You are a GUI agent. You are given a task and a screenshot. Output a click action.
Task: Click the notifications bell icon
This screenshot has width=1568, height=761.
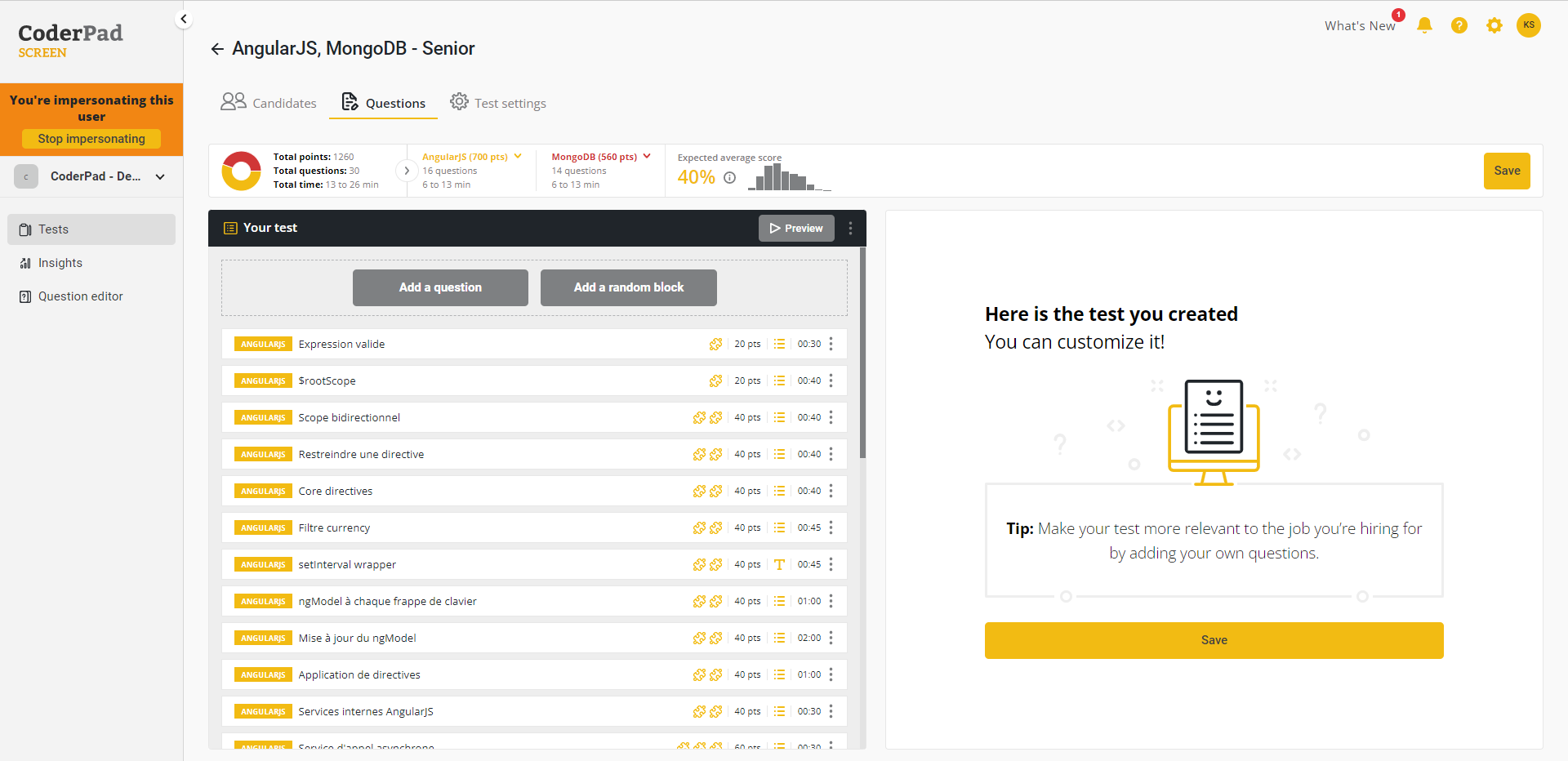click(1424, 25)
